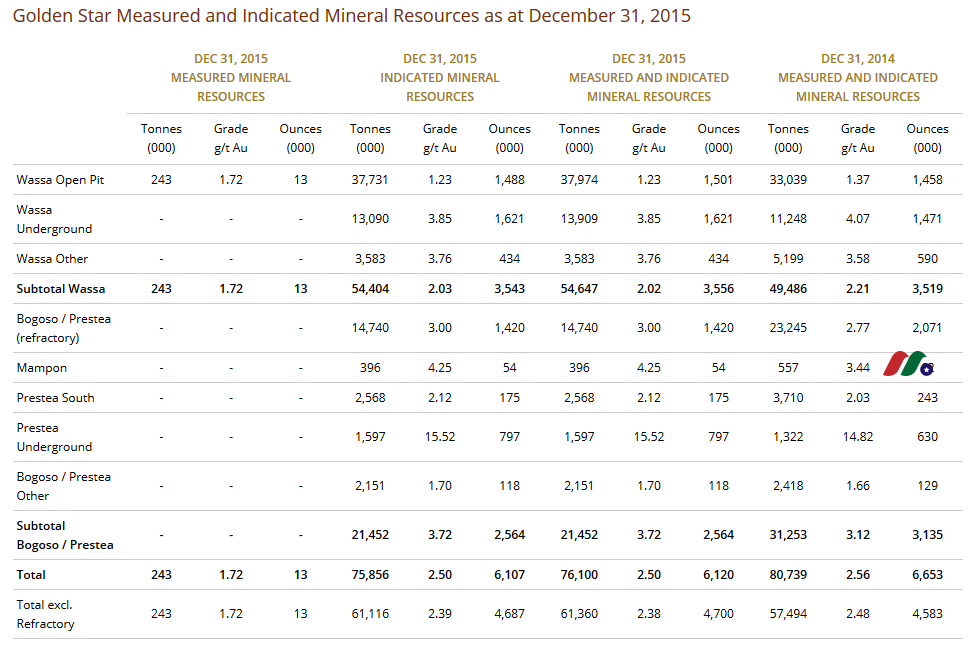Screen dimensions: 973x646
Task: Click the 31,253 tonnes cell
Action: (788, 535)
